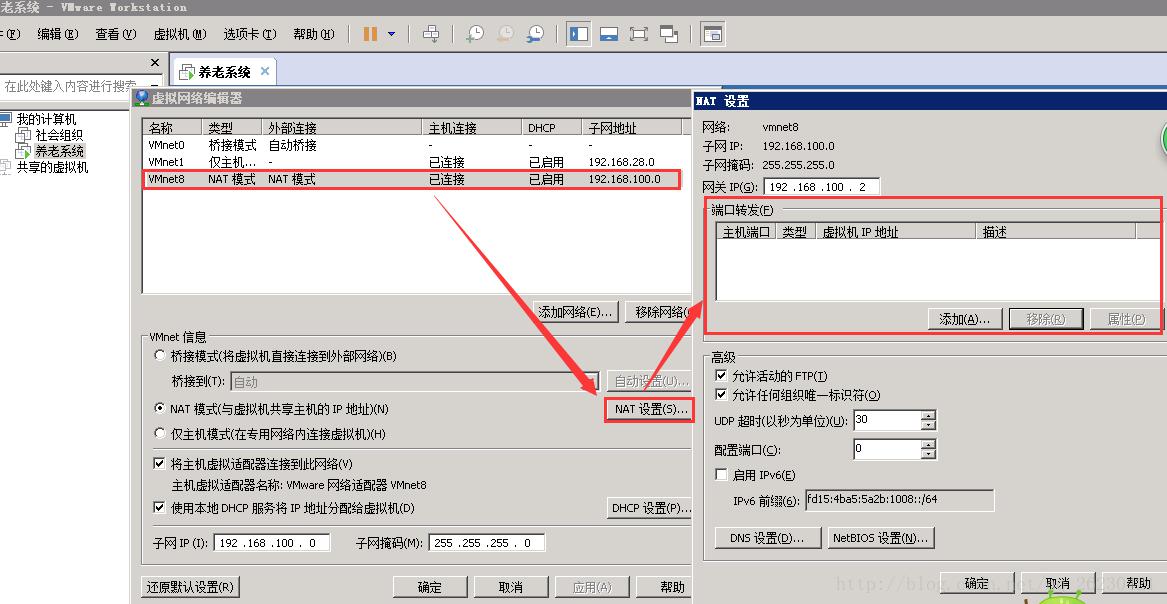Select the NAT 模式 radio button
The height and width of the screenshot is (604, 1167).
coord(159,408)
